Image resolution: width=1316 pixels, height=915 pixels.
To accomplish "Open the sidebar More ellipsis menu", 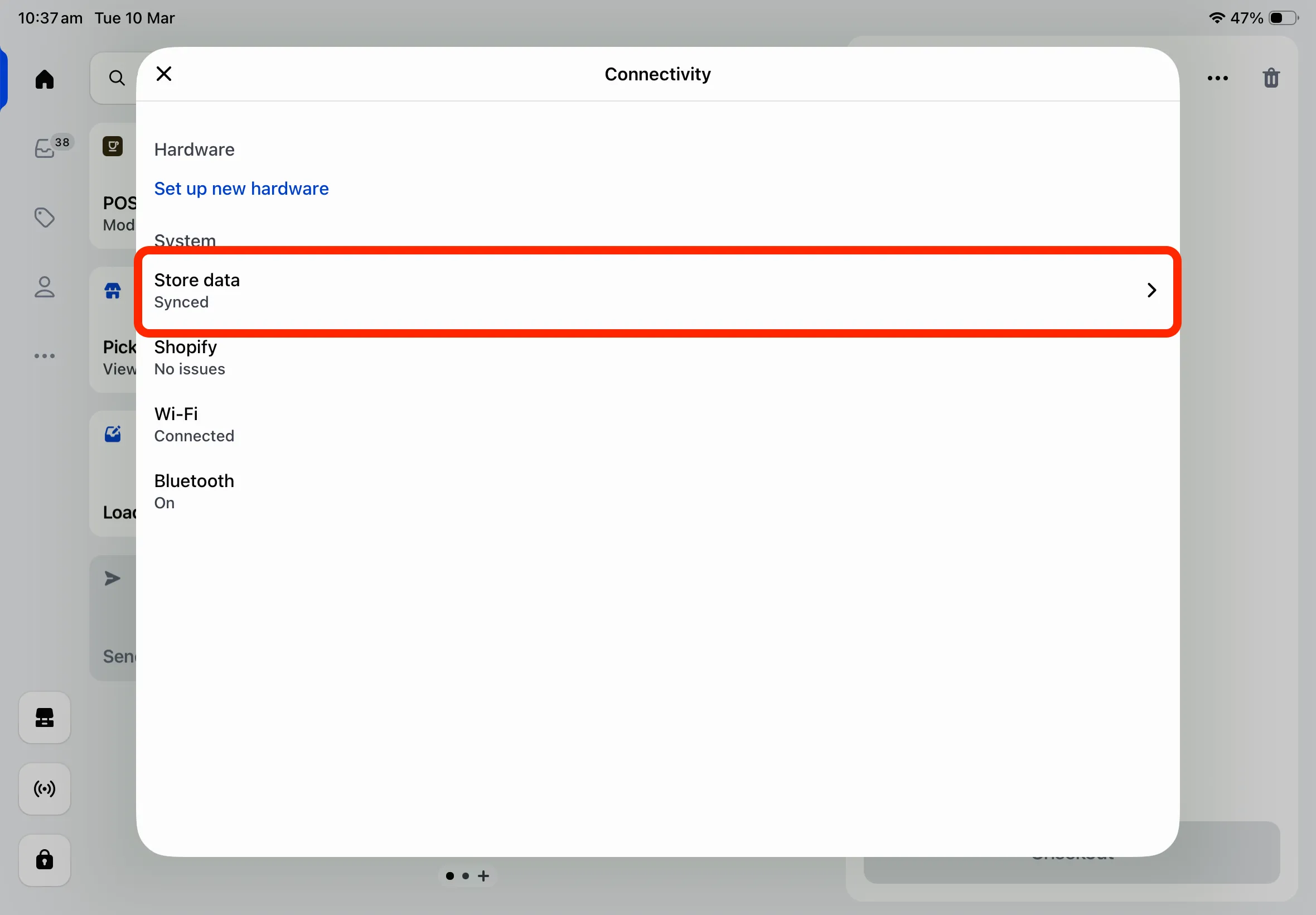I will coord(45,356).
